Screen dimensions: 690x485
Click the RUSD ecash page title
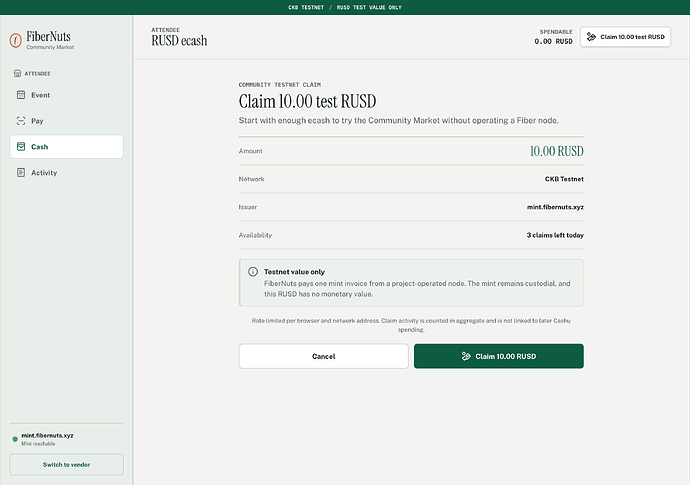tap(179, 40)
